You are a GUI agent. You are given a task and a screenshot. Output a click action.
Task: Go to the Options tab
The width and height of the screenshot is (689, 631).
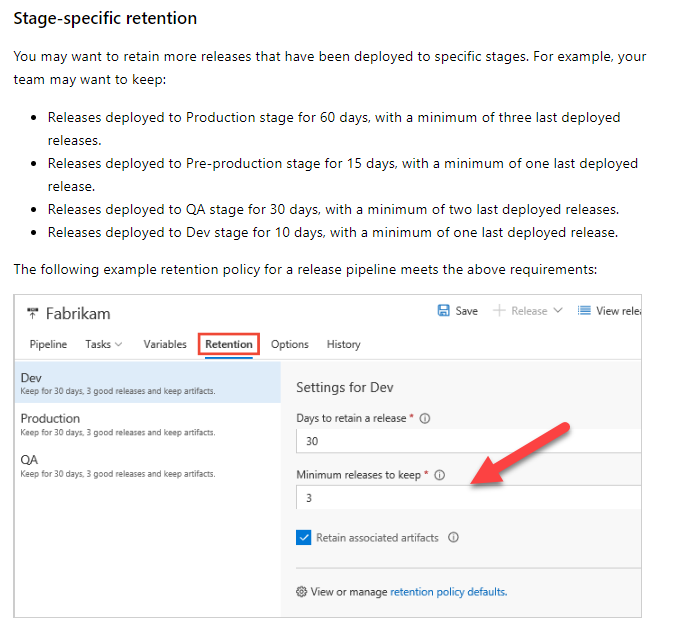[x=290, y=344]
